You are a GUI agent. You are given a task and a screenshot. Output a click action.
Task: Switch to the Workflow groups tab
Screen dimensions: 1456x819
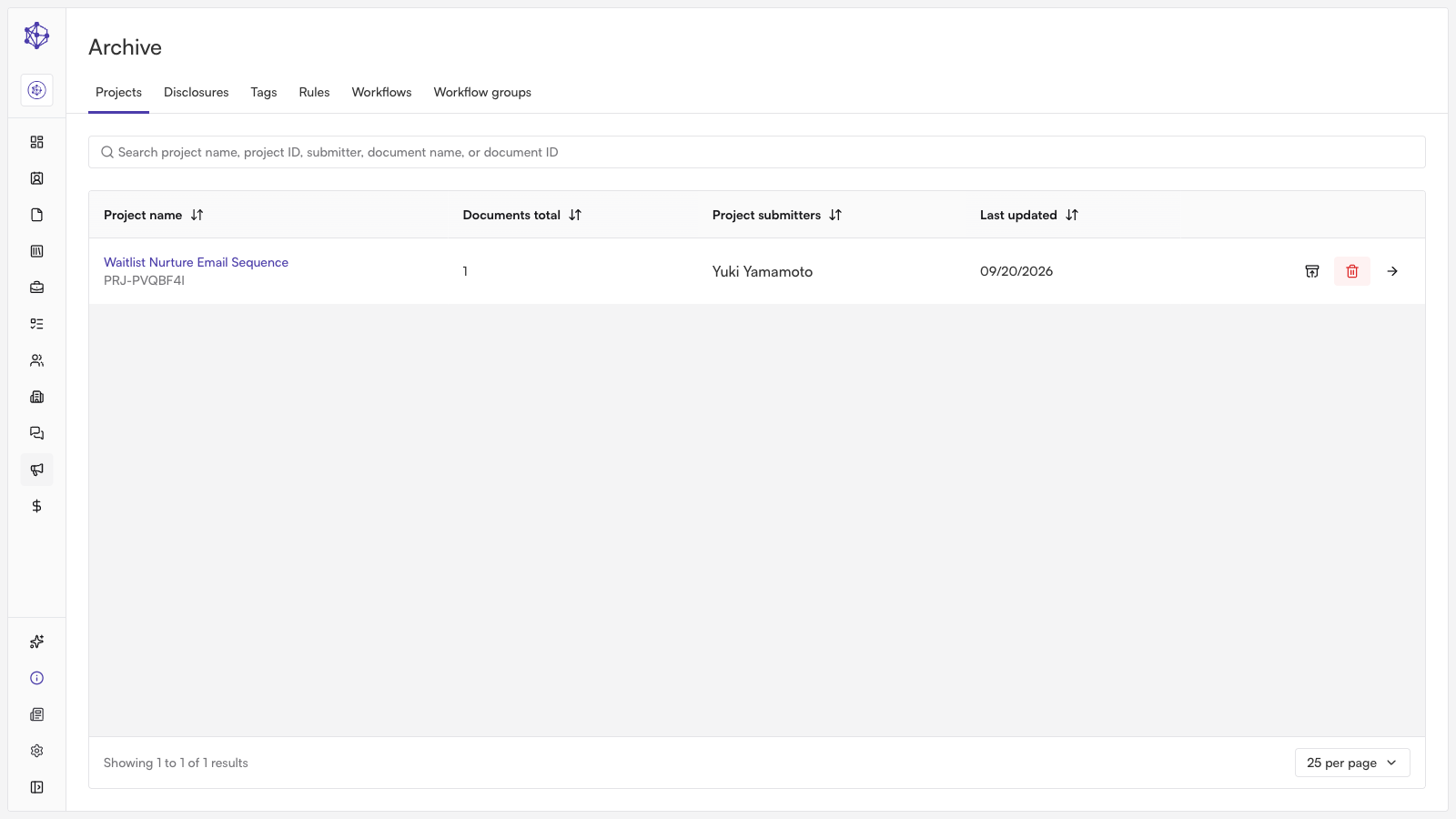point(482,92)
